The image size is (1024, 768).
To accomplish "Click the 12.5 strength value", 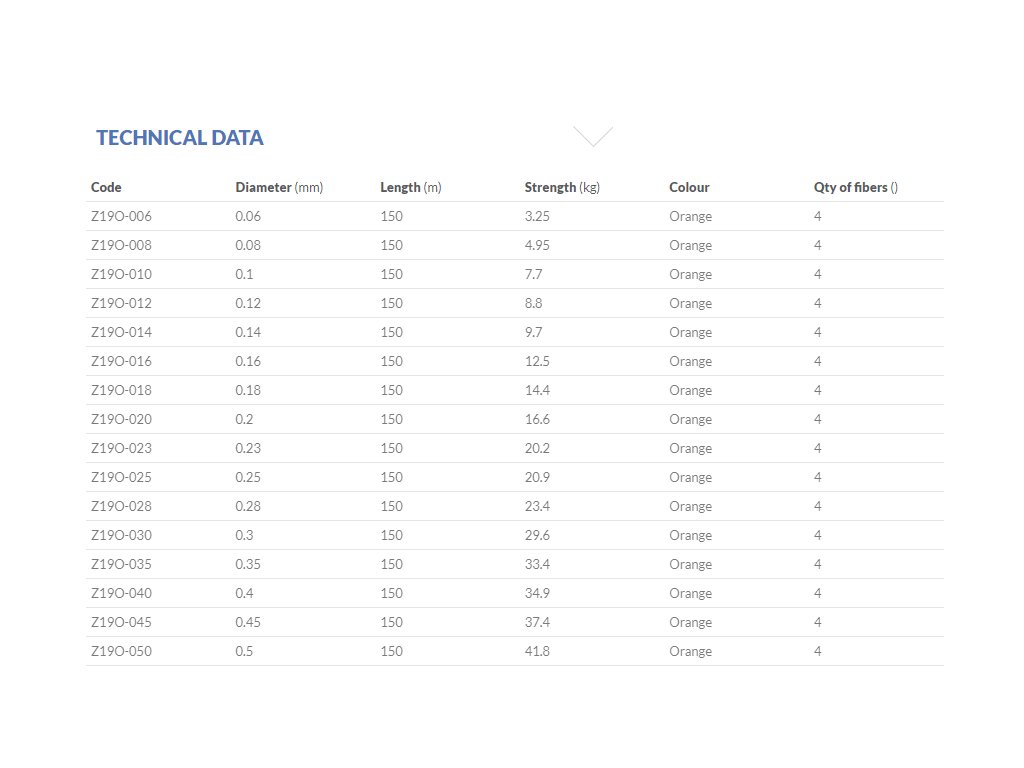I will click(x=537, y=361).
